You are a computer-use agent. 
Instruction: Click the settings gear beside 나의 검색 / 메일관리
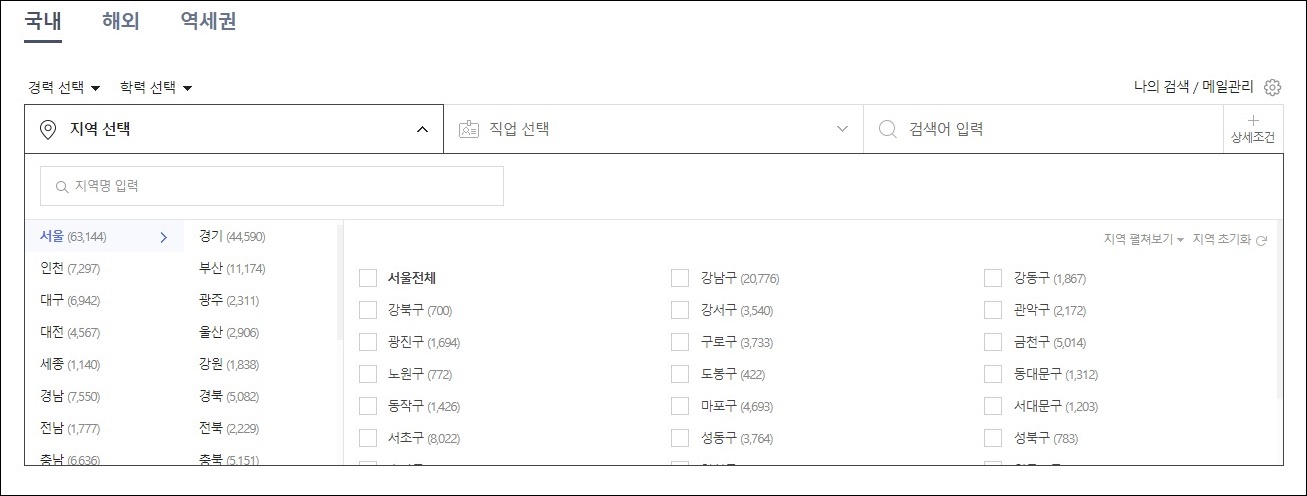point(1272,87)
